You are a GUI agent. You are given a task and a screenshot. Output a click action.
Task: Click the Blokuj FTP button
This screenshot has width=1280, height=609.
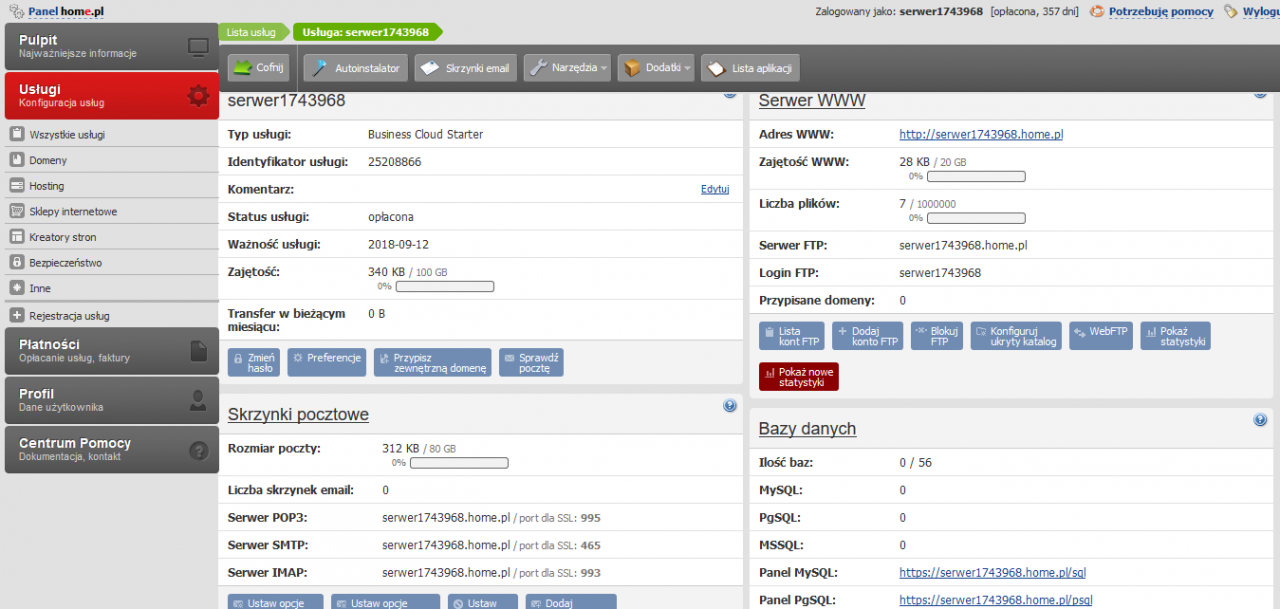click(937, 336)
